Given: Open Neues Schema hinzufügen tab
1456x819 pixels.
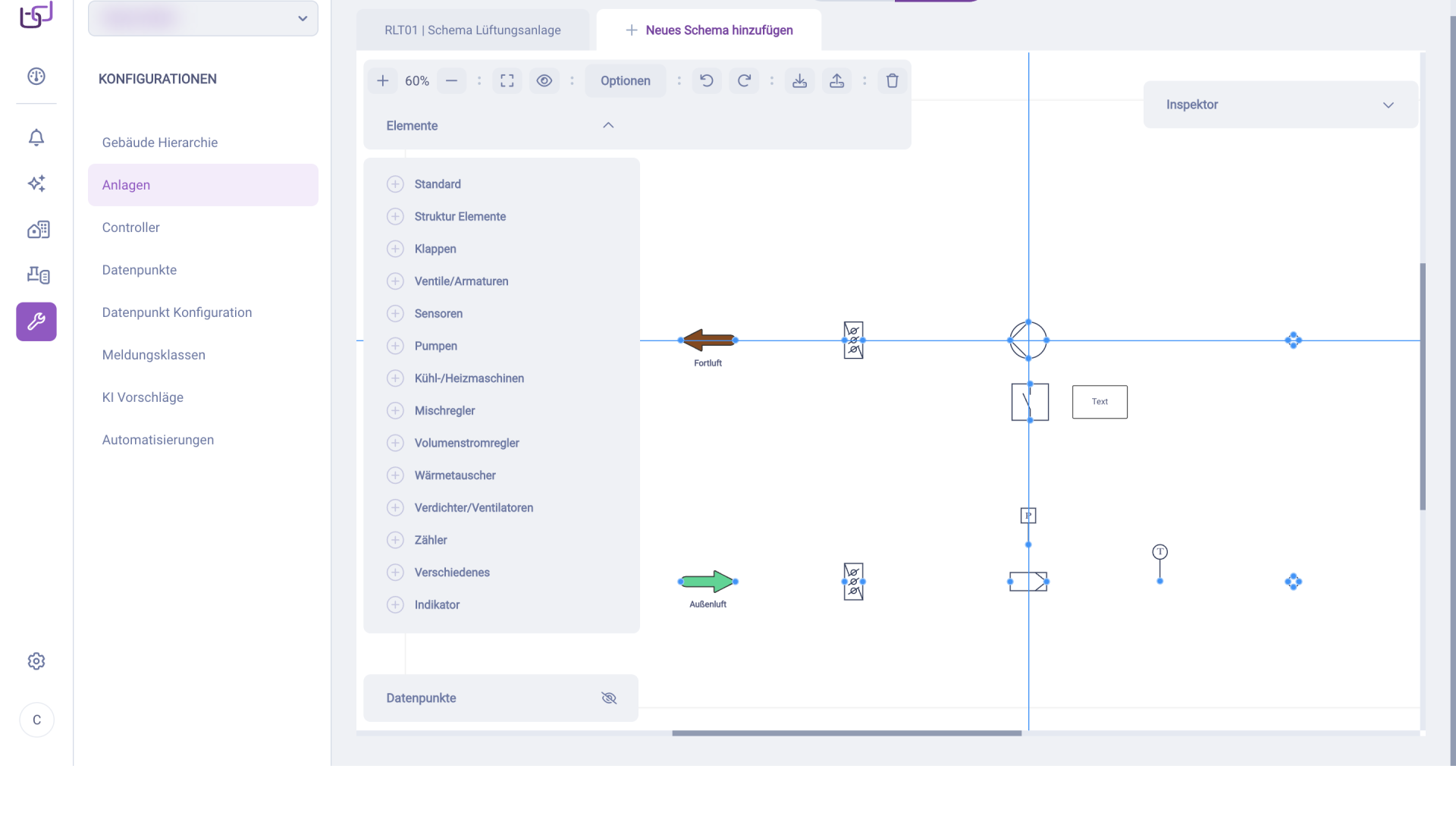Looking at the screenshot, I should coord(709,30).
